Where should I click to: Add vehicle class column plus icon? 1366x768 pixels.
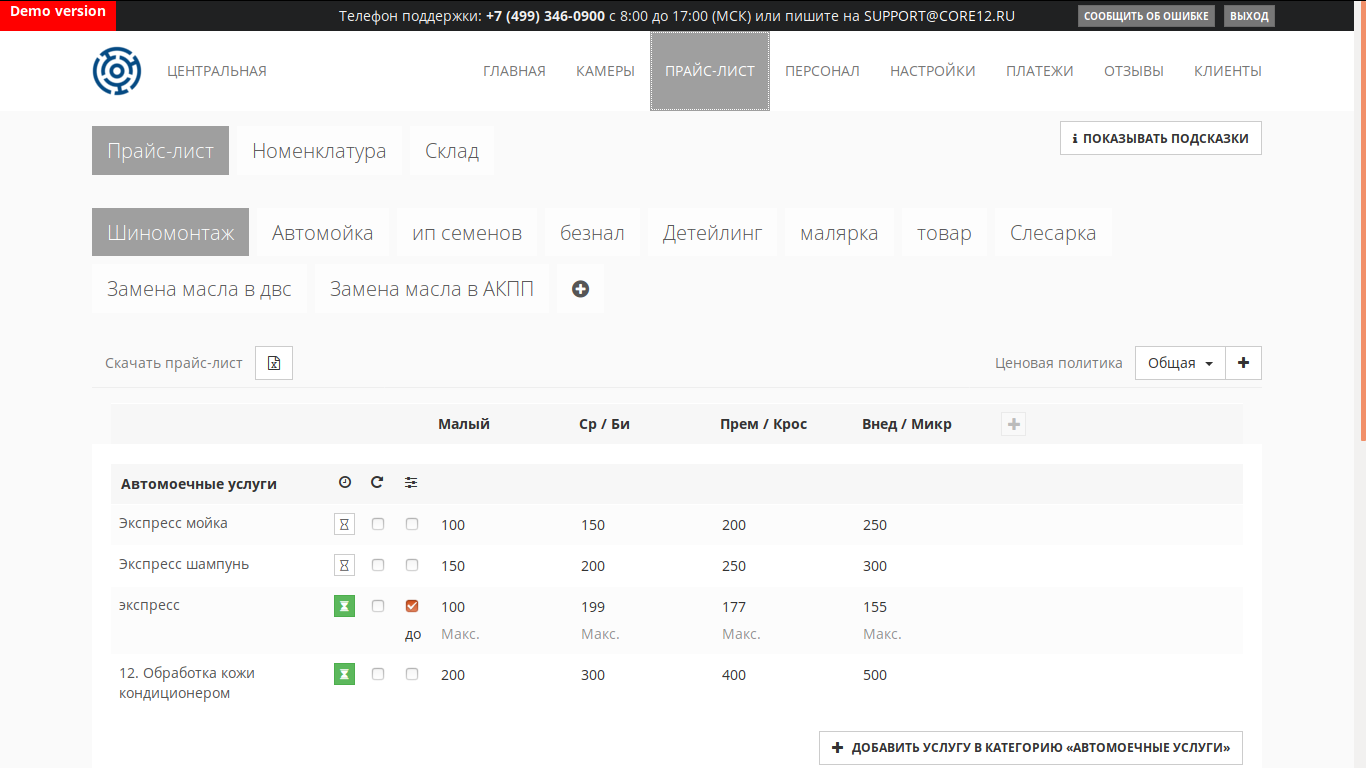coord(1013,424)
